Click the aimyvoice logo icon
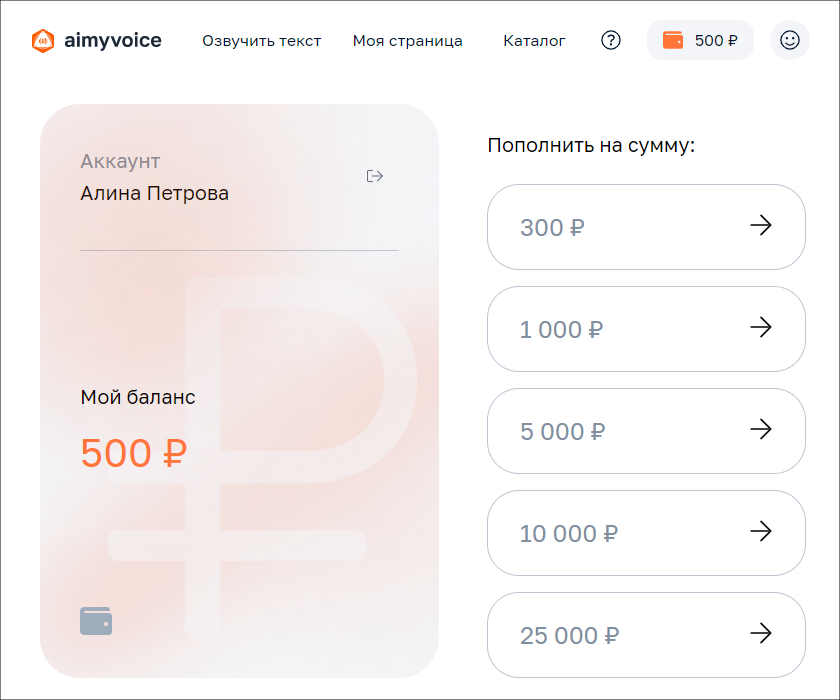The height and width of the screenshot is (700, 840). click(42, 40)
